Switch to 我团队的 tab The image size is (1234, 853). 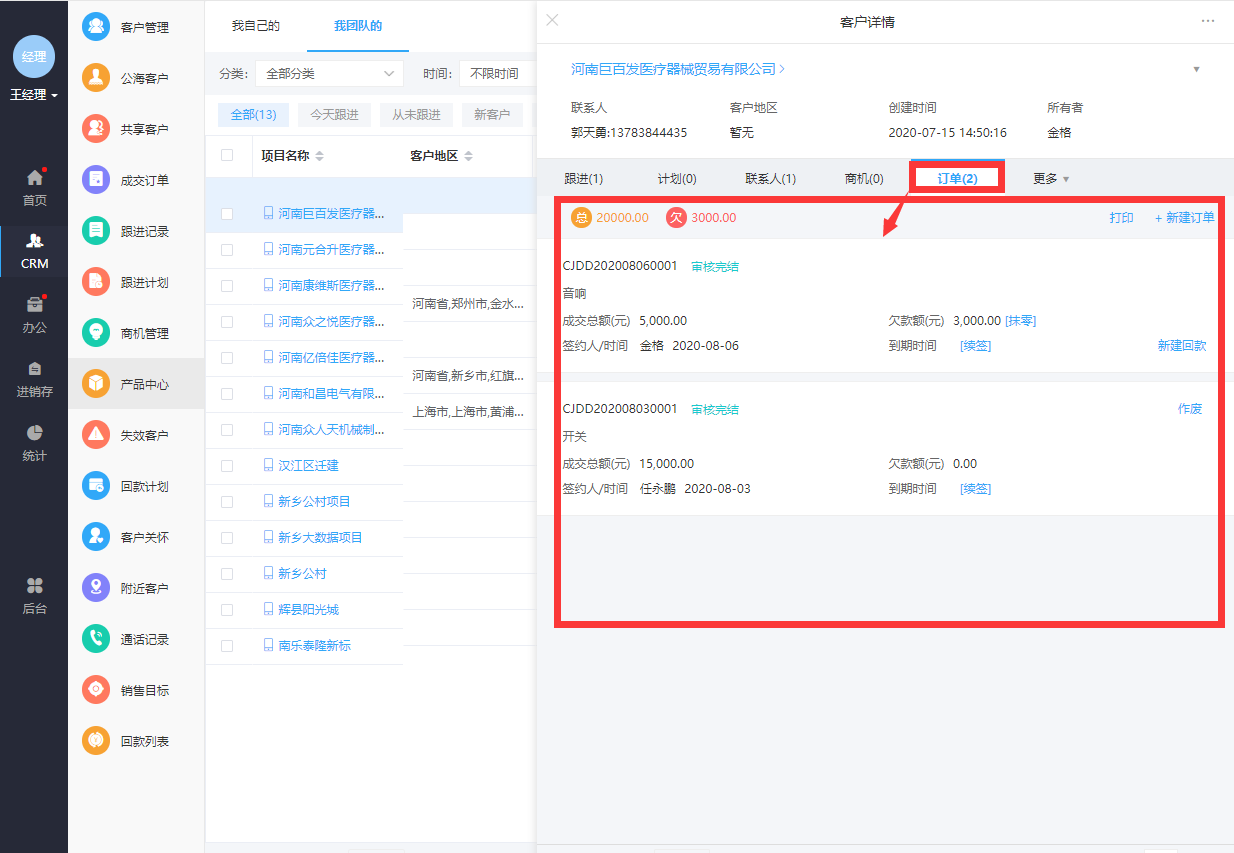(x=358, y=26)
